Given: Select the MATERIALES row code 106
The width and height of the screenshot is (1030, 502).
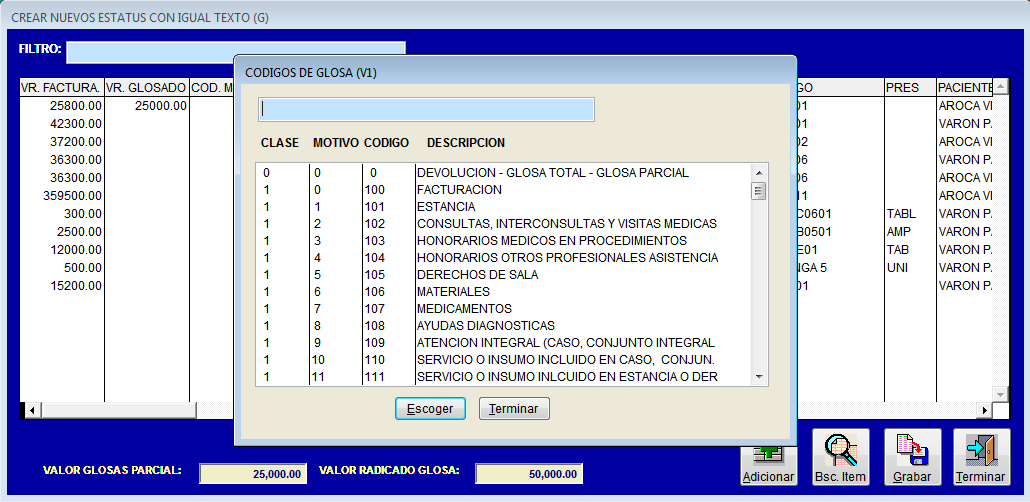Looking at the screenshot, I should click(x=504, y=291).
